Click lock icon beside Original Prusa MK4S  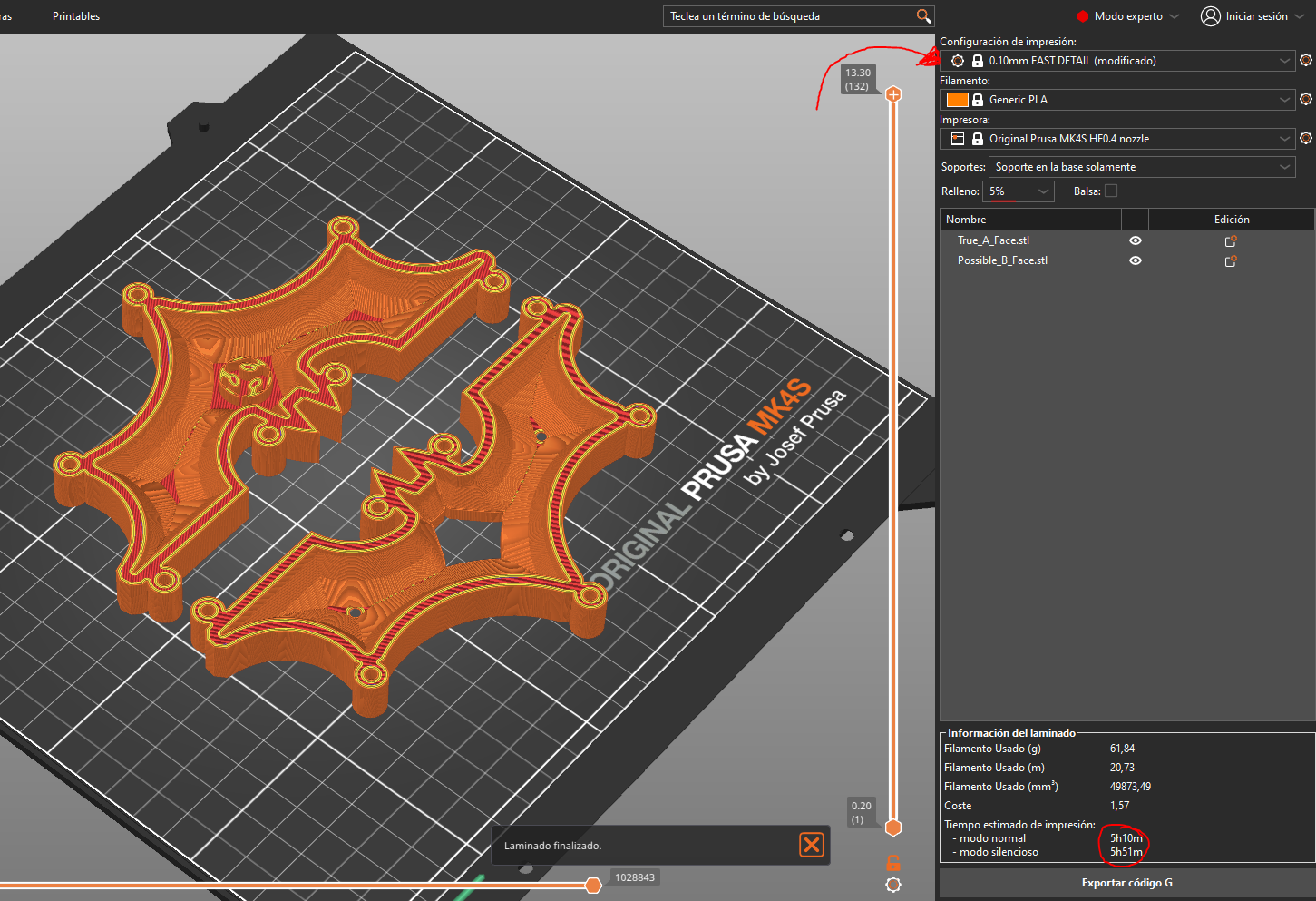pos(978,139)
